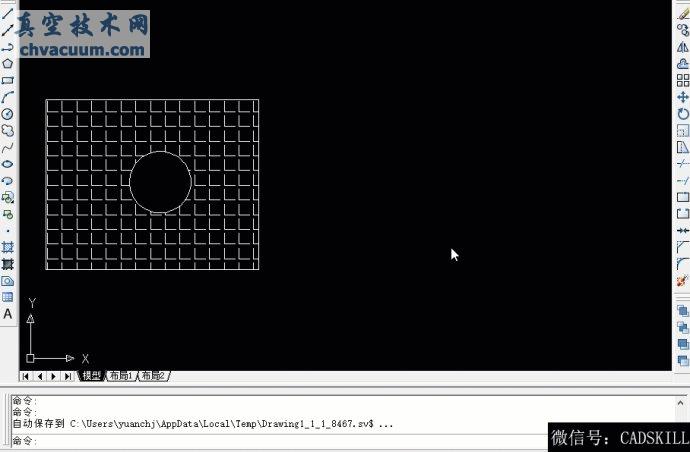Open the 布局2 layout tab
Viewport: 690px width, 452px height.
click(x=153, y=376)
